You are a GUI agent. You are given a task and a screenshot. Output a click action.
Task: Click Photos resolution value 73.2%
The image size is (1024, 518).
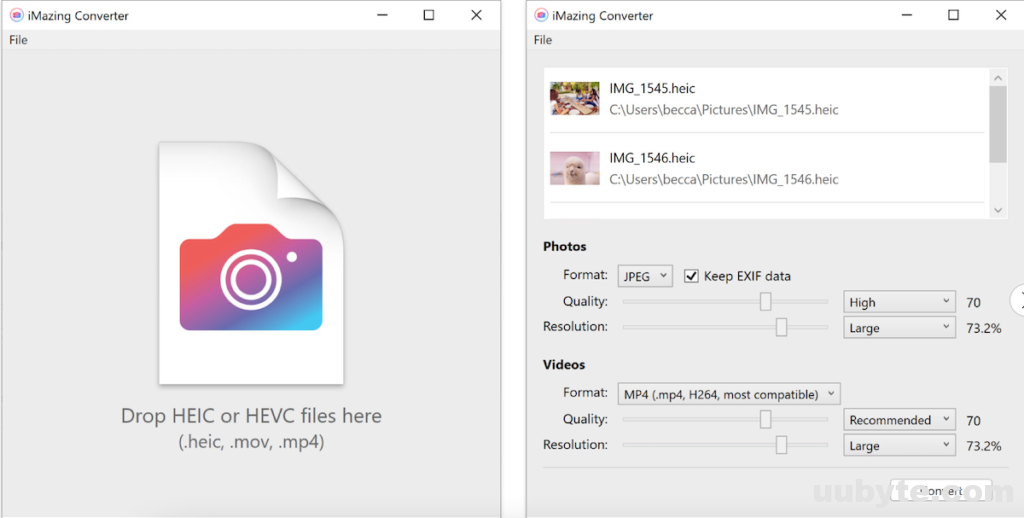coord(984,329)
